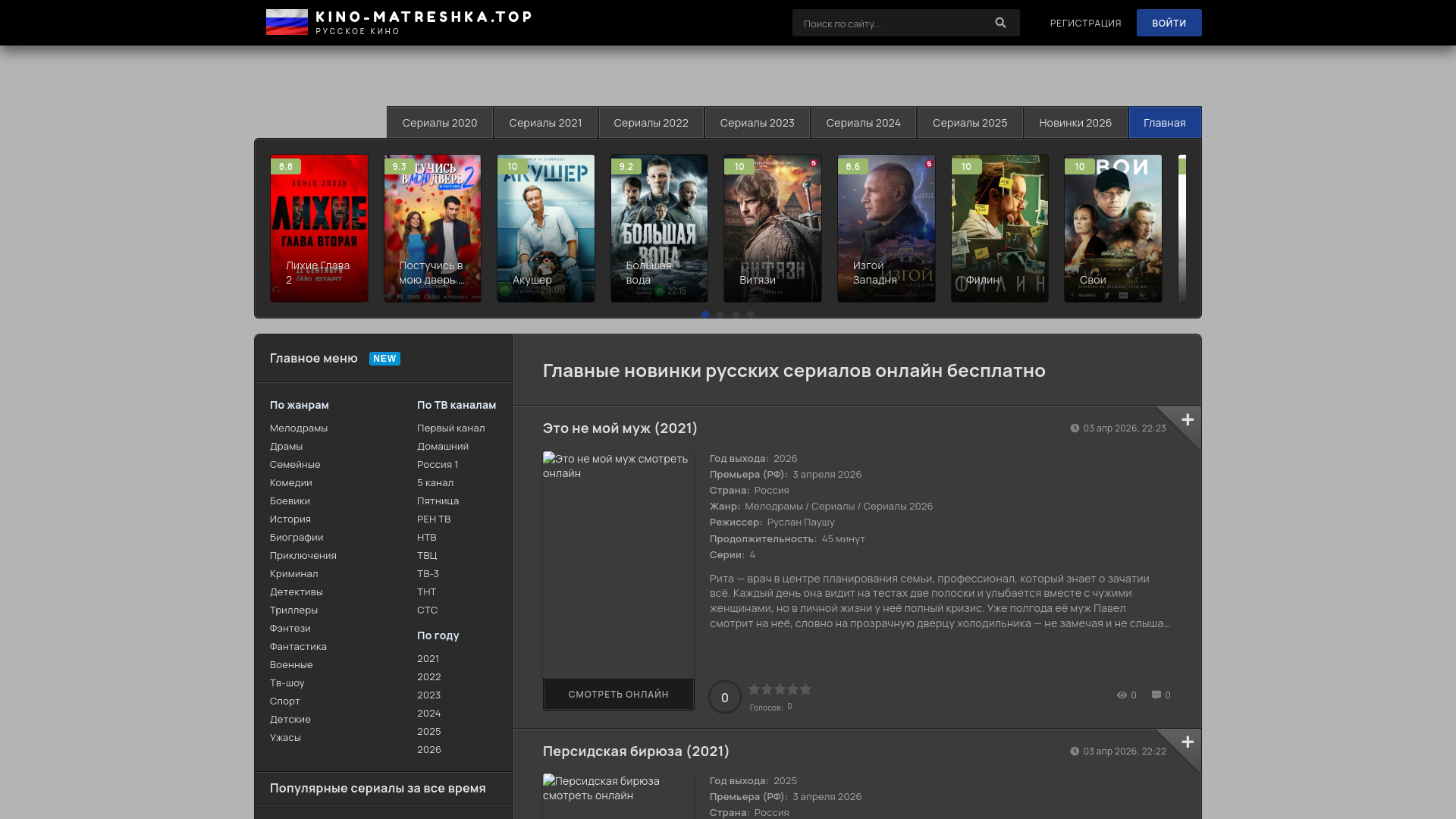Image resolution: width=1456 pixels, height=819 pixels.
Task: Open the Сериалы 2023 tab
Action: click(757, 122)
